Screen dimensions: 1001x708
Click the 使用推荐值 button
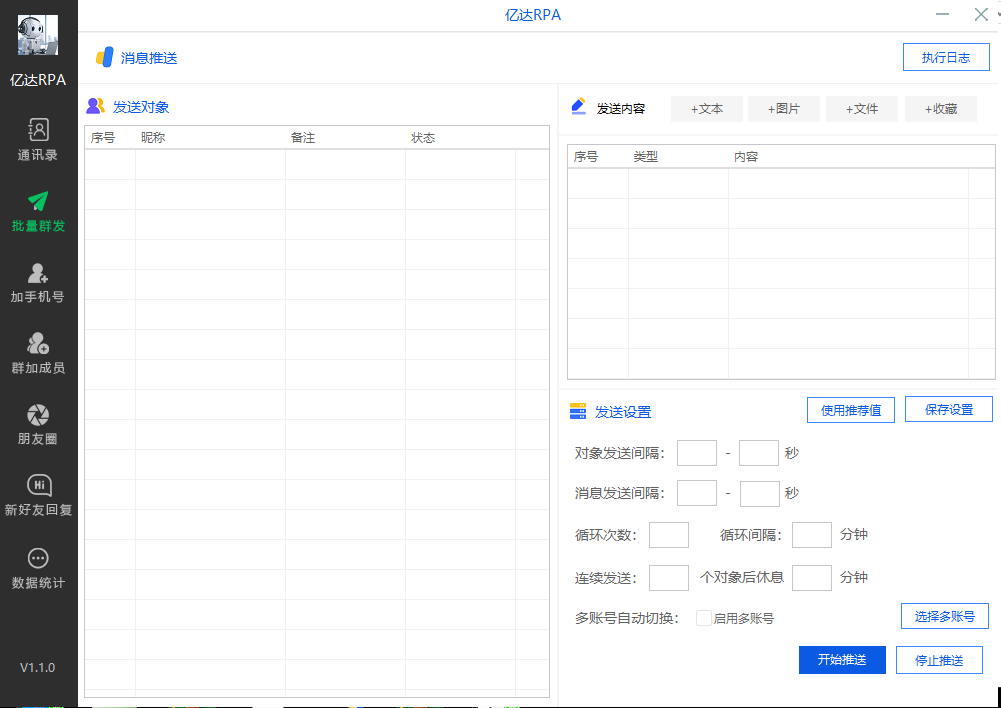pos(850,410)
